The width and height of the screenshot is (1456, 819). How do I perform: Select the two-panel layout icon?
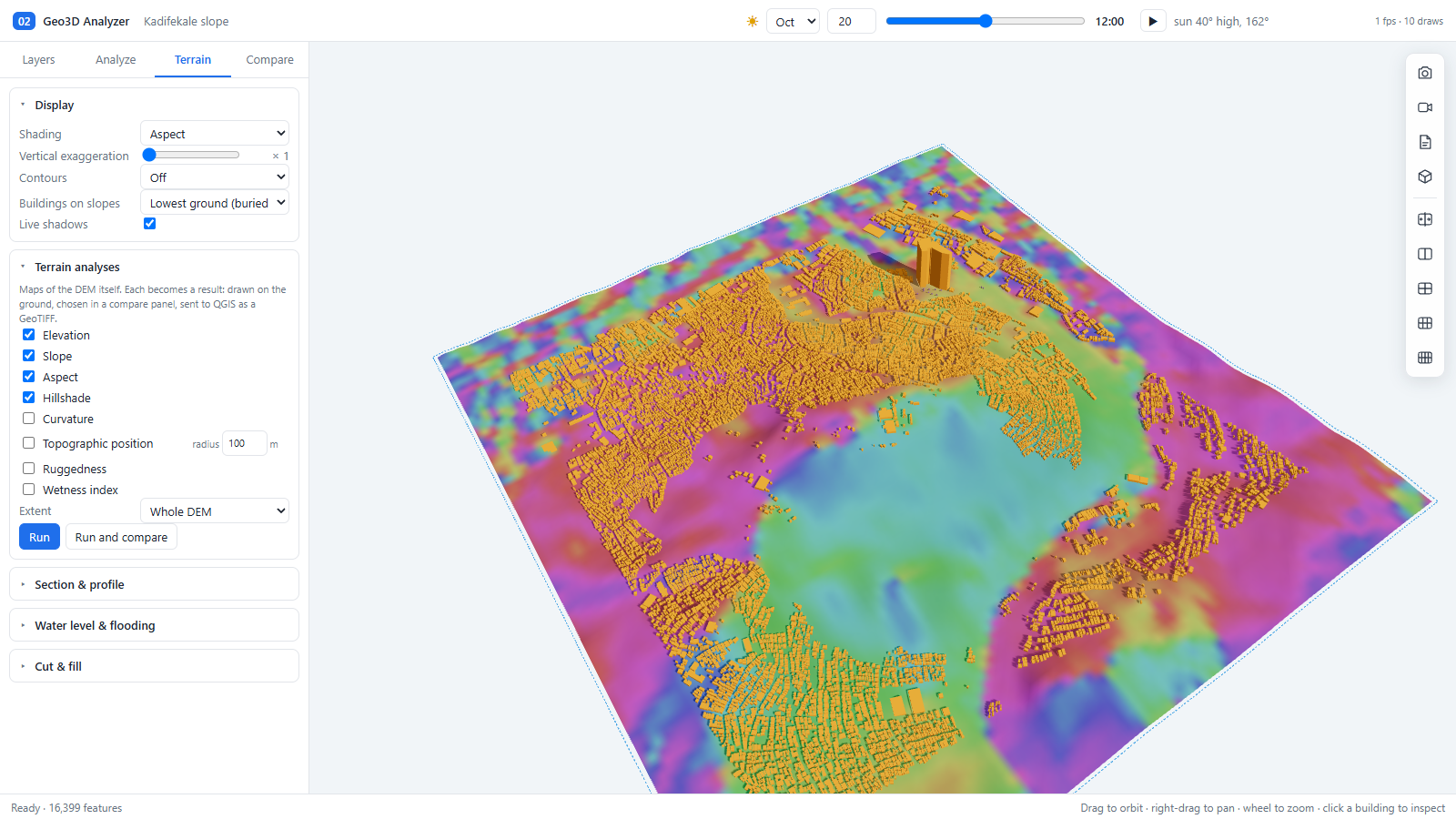pyautogui.click(x=1425, y=254)
